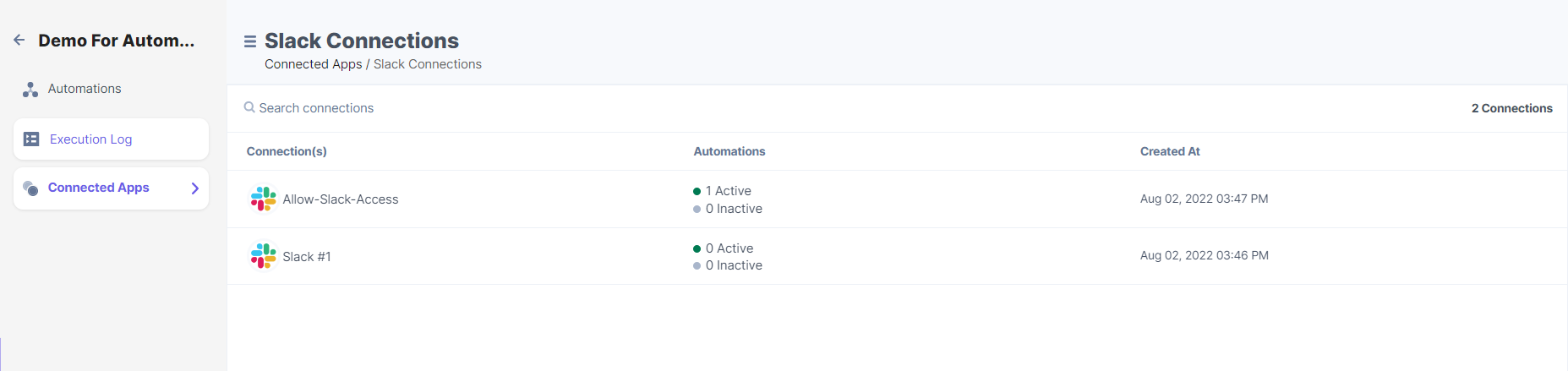The height and width of the screenshot is (371, 1568).
Task: Open Automations via its sidebar icon
Action: point(30,90)
